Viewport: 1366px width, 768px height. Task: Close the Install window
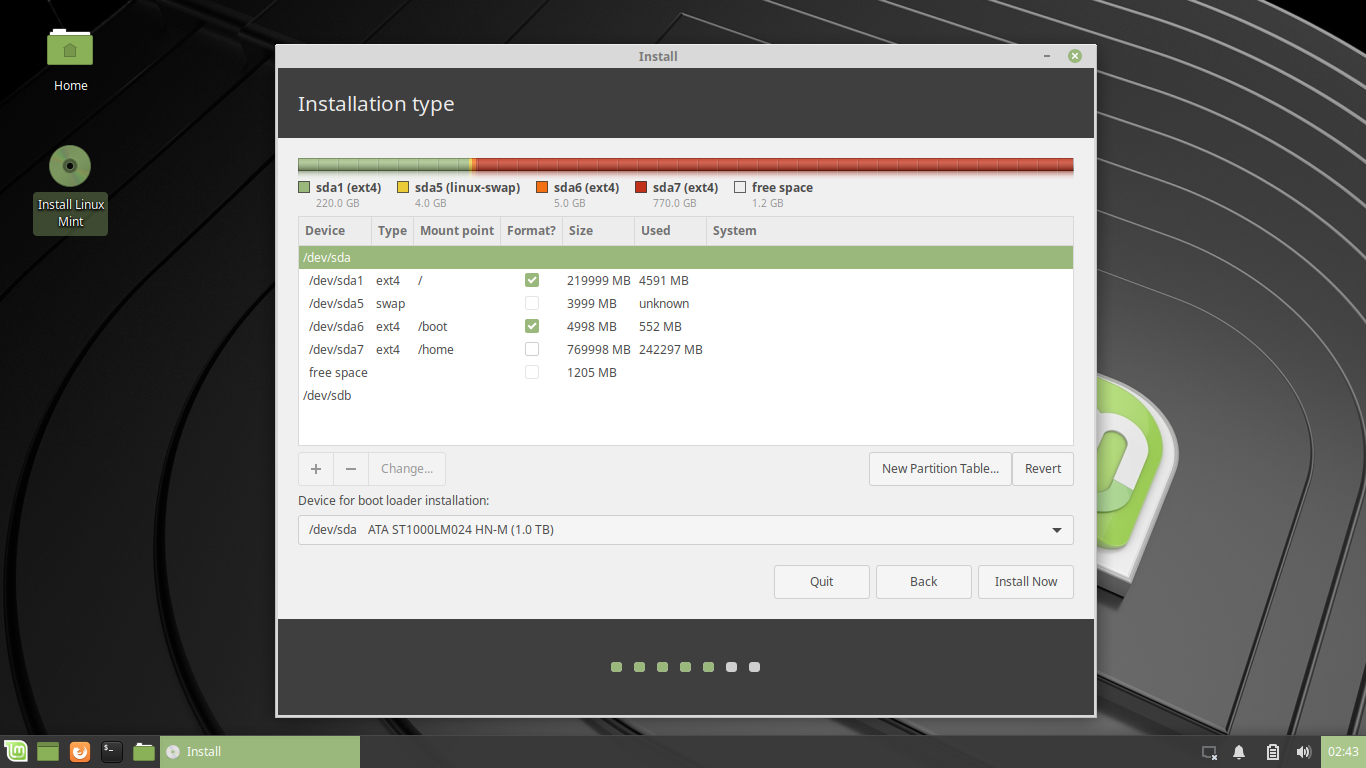1075,56
